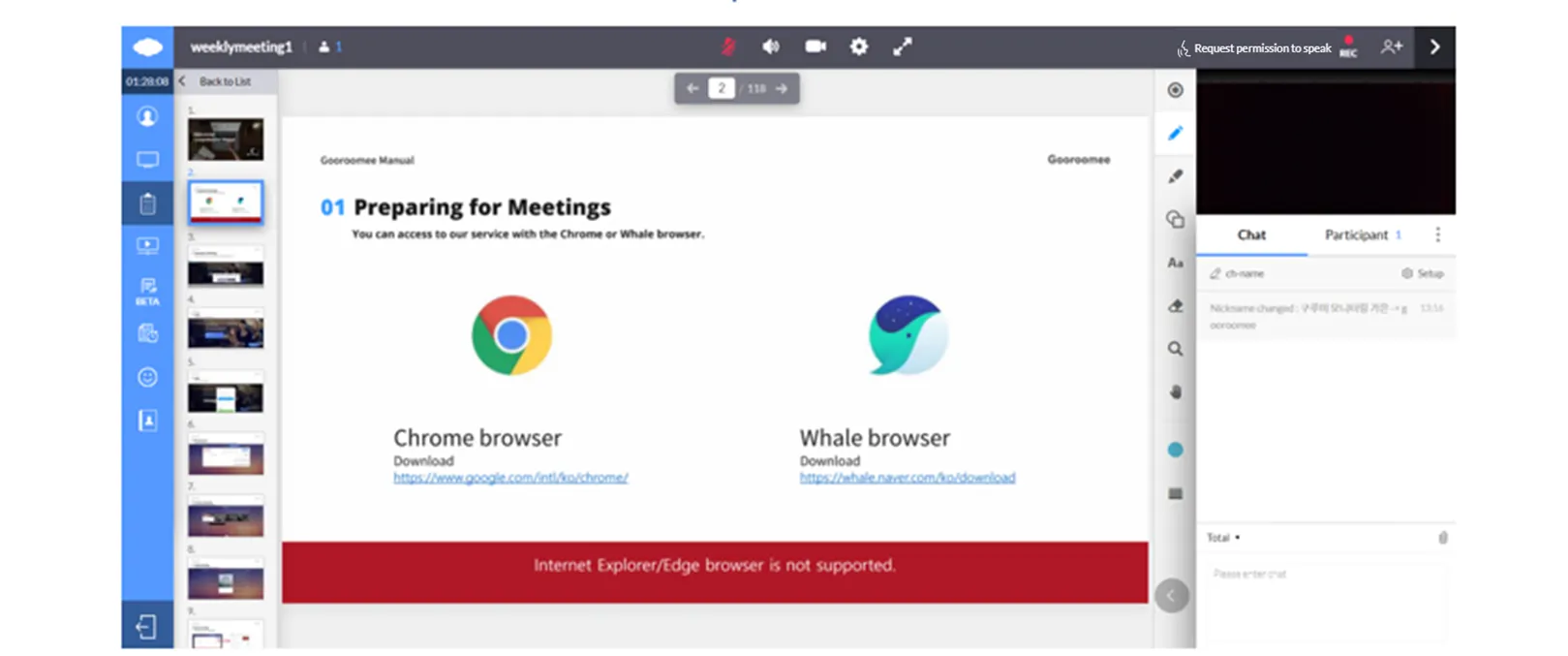Select slide thumbnail 7
The height and width of the screenshot is (656, 1568).
pyautogui.click(x=226, y=516)
